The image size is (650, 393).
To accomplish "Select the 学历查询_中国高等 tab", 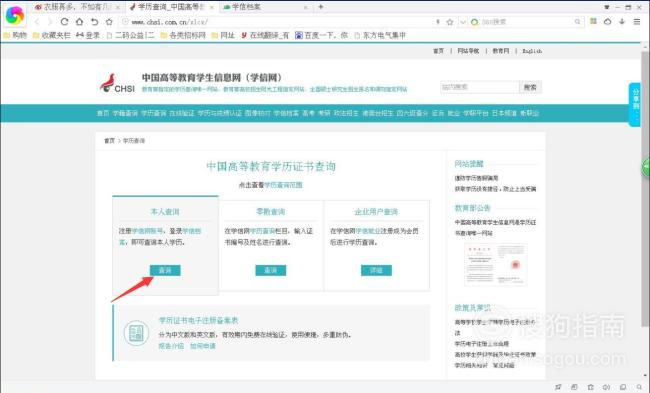I will pyautogui.click(x=171, y=7).
